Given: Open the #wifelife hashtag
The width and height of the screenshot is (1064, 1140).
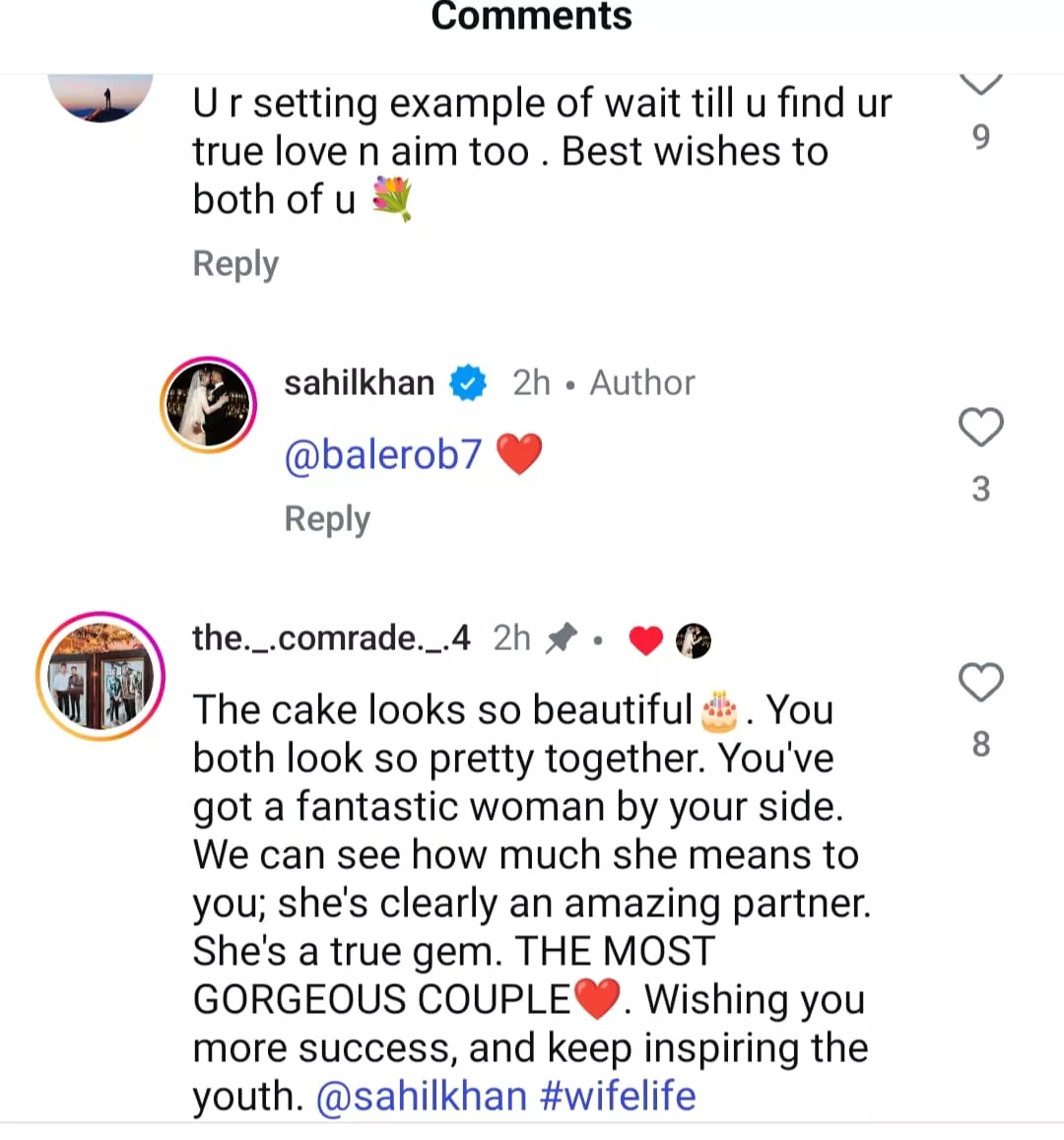Looking at the screenshot, I should coord(619,1097).
